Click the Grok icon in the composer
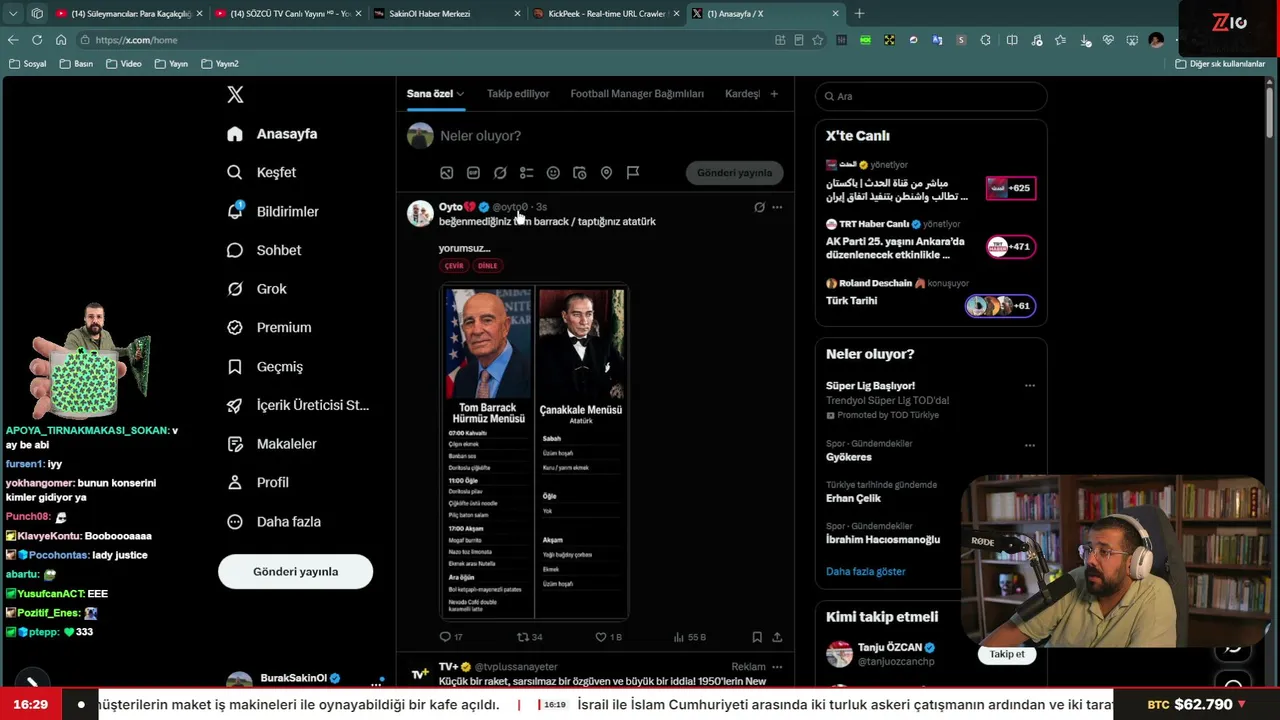1280x720 pixels. click(x=500, y=173)
